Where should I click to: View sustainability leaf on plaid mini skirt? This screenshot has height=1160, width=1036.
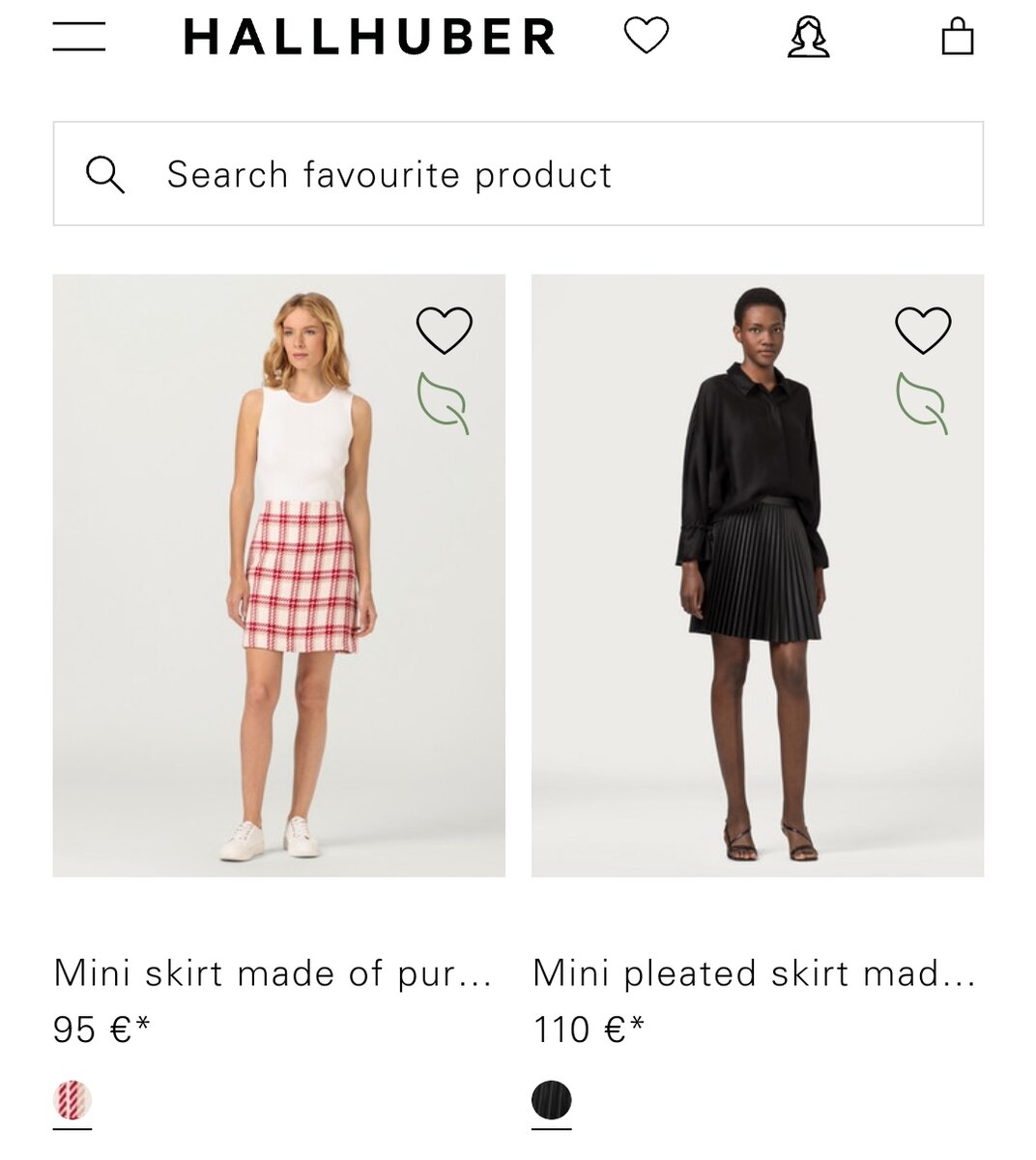click(443, 402)
